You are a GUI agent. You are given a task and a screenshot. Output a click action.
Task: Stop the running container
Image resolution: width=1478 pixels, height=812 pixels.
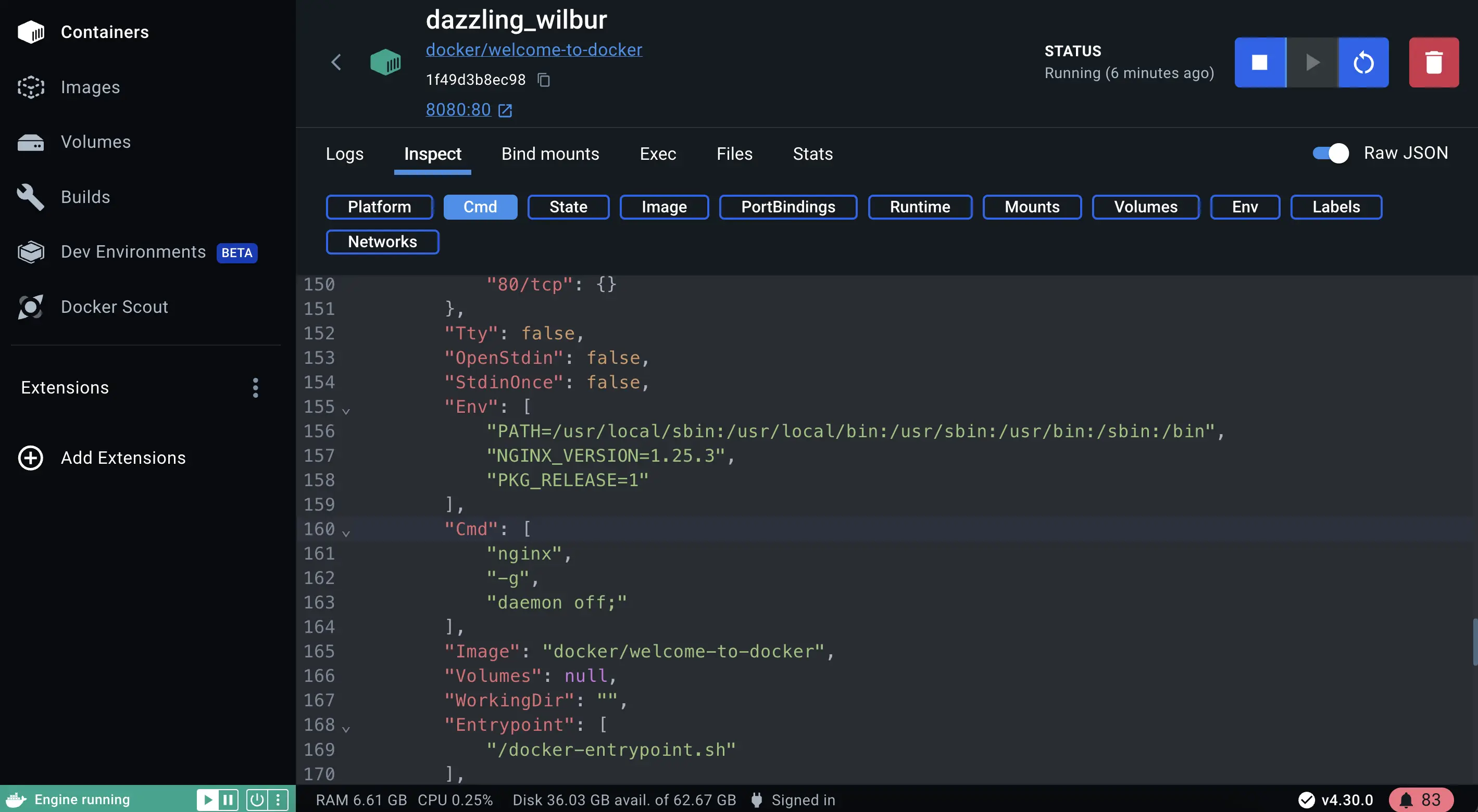click(x=1260, y=62)
